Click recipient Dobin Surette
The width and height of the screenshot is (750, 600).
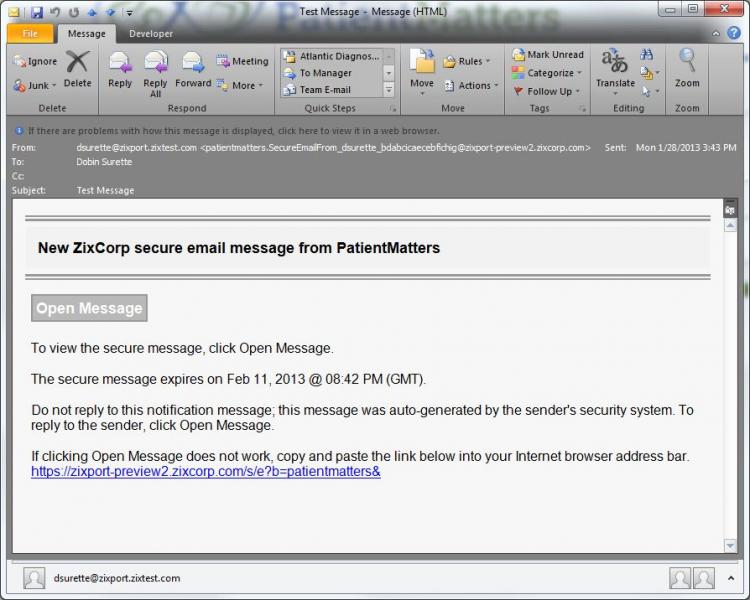[104, 162]
